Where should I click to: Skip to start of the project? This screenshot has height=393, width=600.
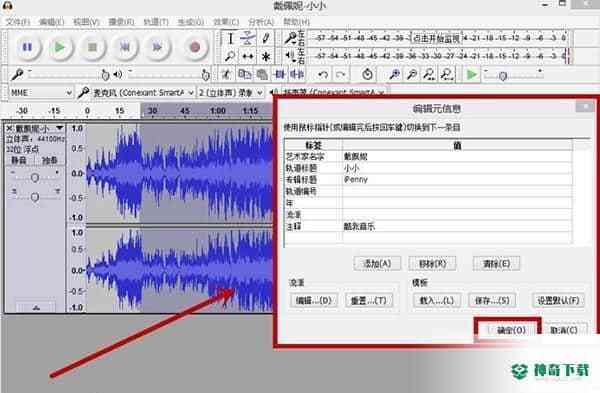tap(125, 47)
